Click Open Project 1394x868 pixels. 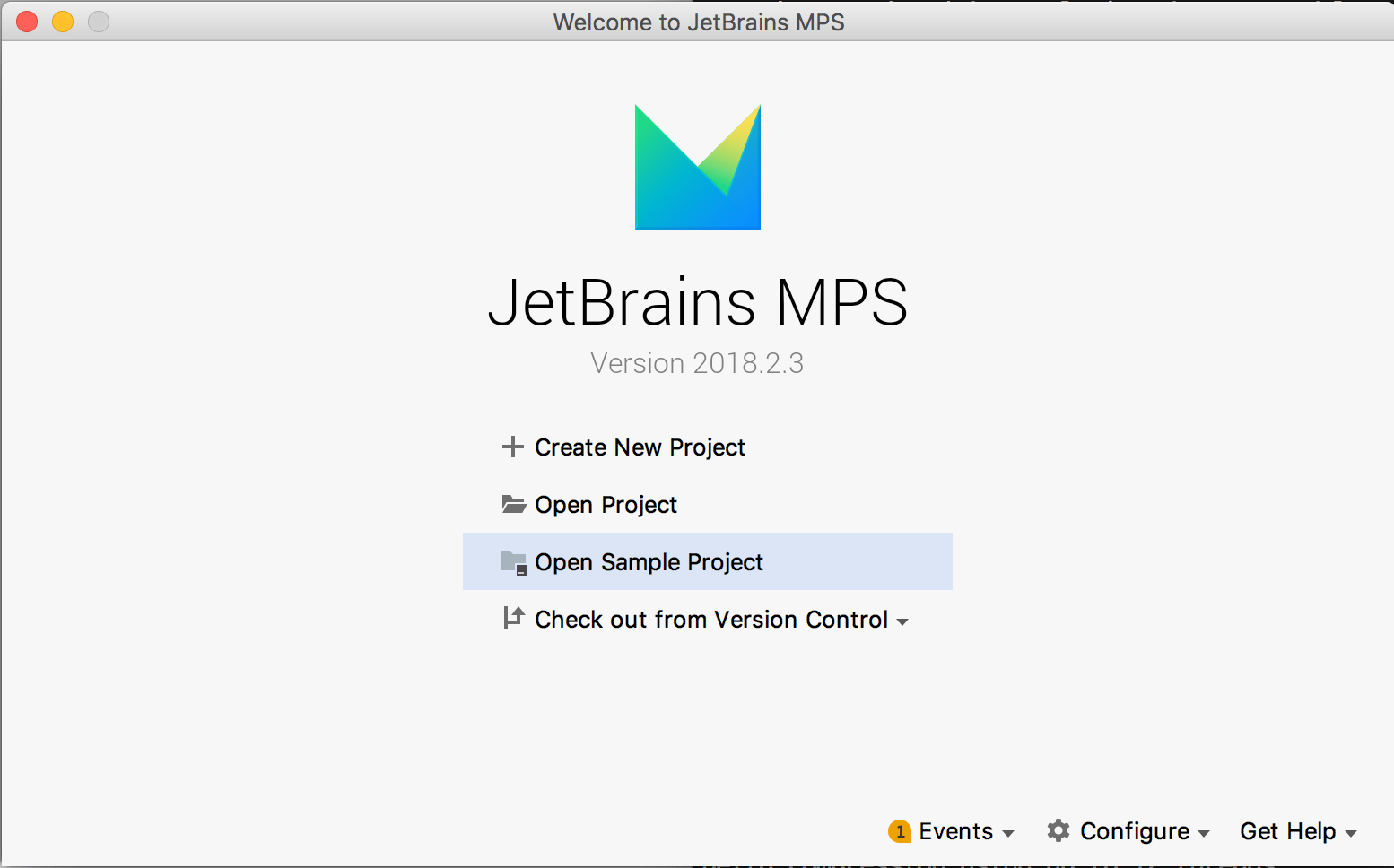coord(606,504)
